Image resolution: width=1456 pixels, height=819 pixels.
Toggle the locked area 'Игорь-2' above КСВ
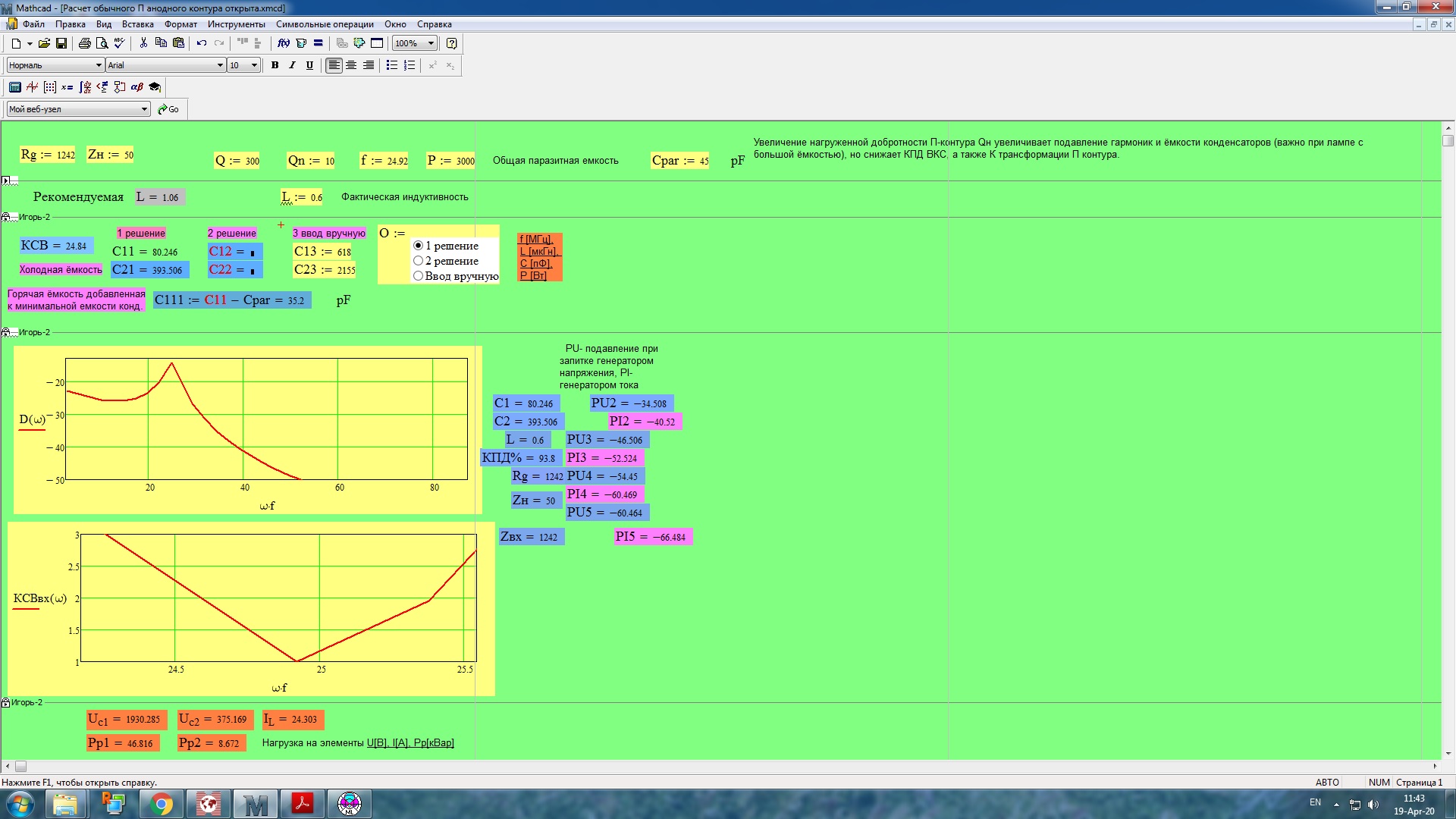(5, 217)
